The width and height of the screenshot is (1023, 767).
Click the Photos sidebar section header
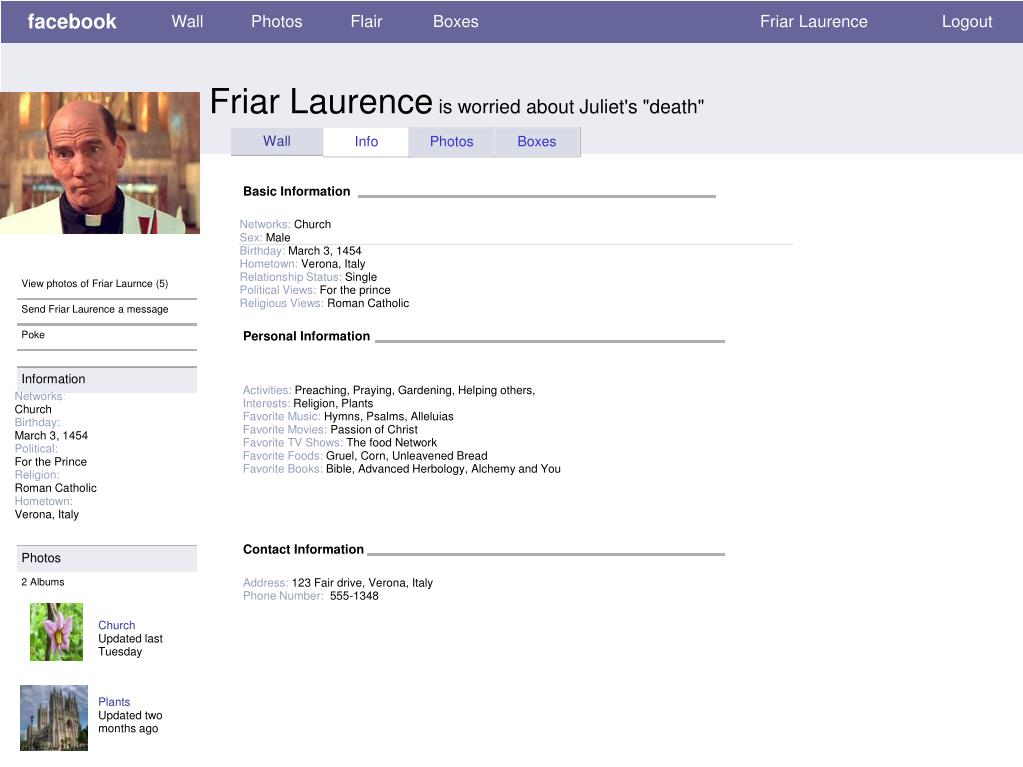point(107,558)
